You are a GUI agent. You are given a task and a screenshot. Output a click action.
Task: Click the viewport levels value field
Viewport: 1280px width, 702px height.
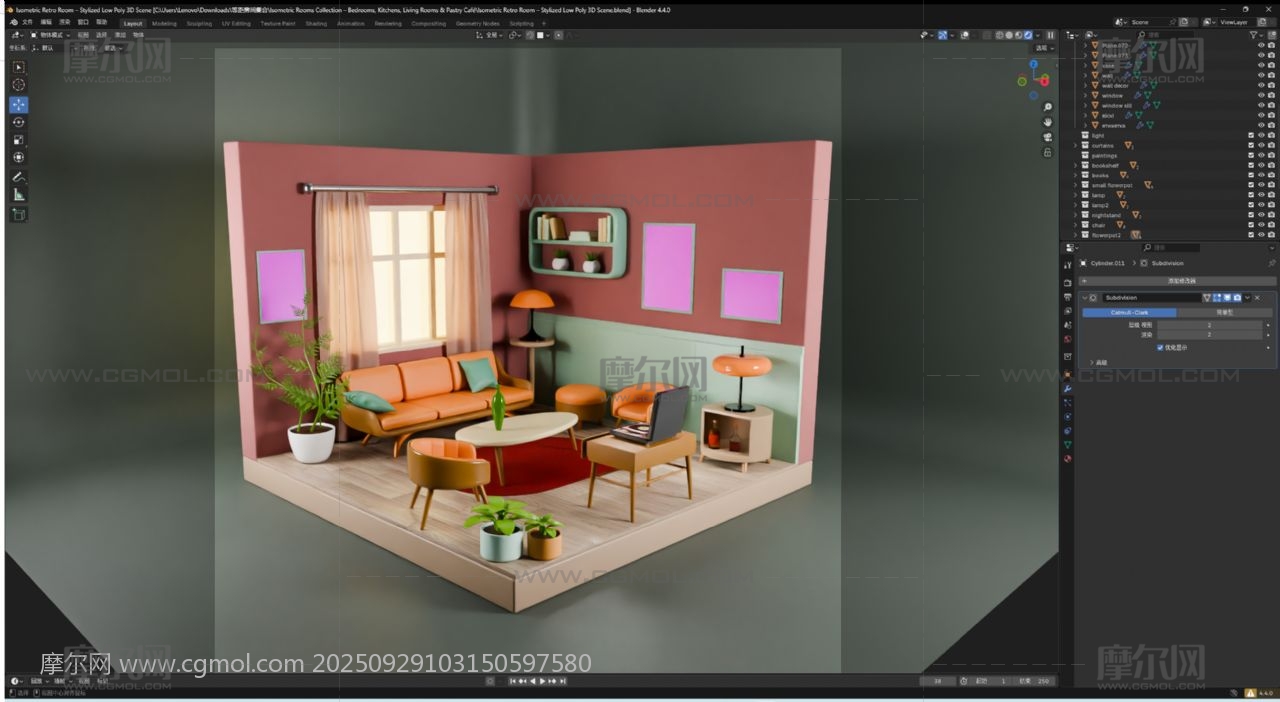pos(1209,325)
